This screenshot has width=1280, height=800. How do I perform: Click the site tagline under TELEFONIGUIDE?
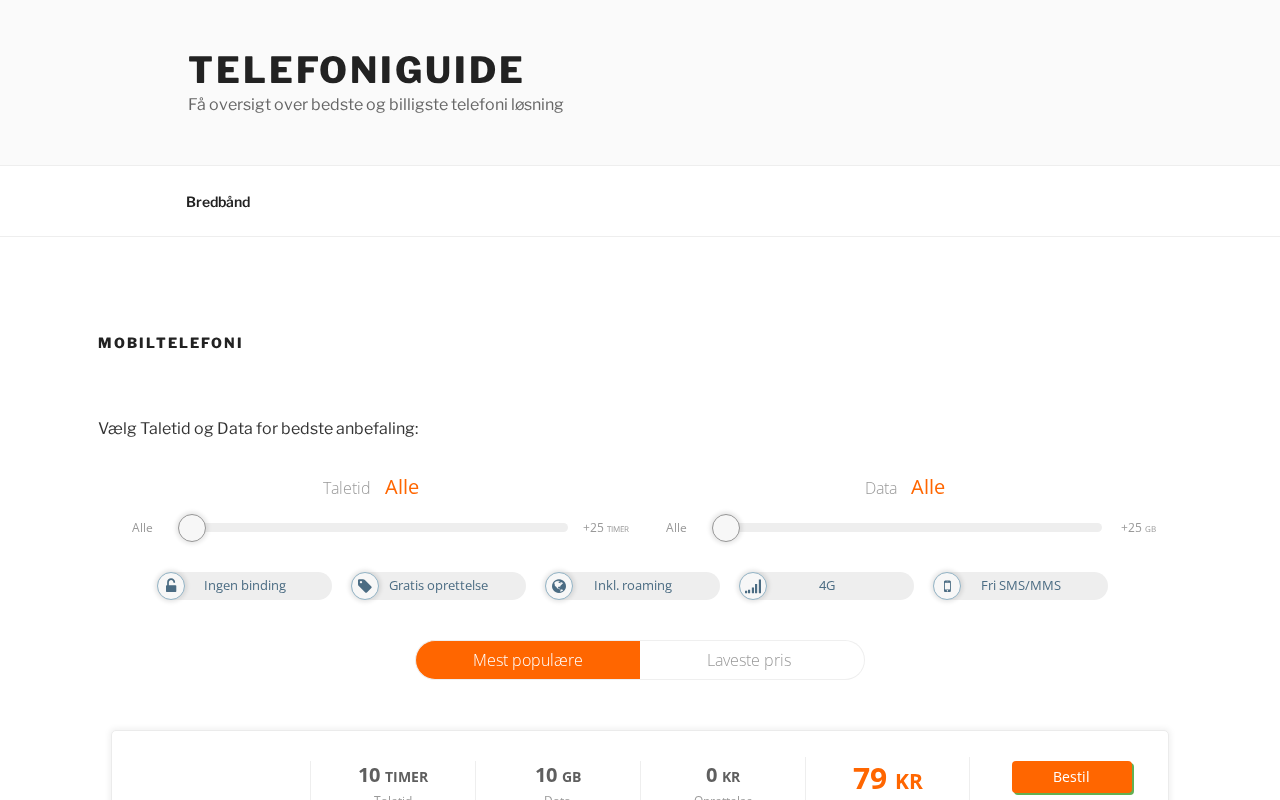(x=376, y=105)
